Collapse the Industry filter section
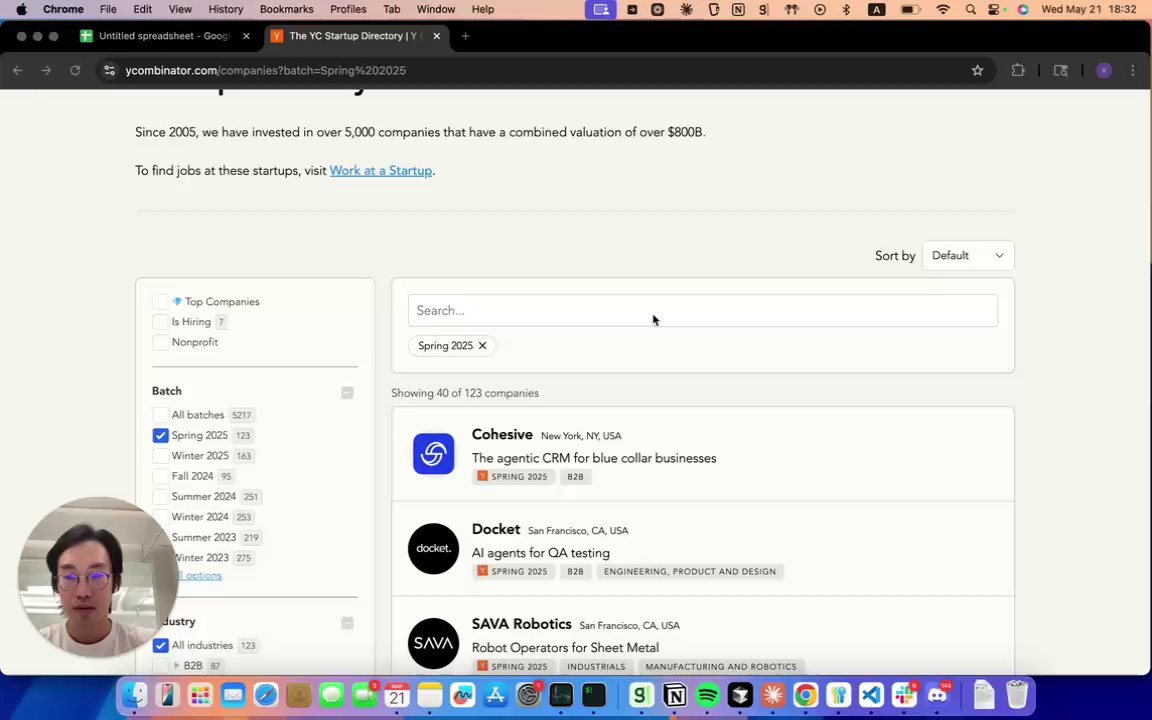 [348, 623]
